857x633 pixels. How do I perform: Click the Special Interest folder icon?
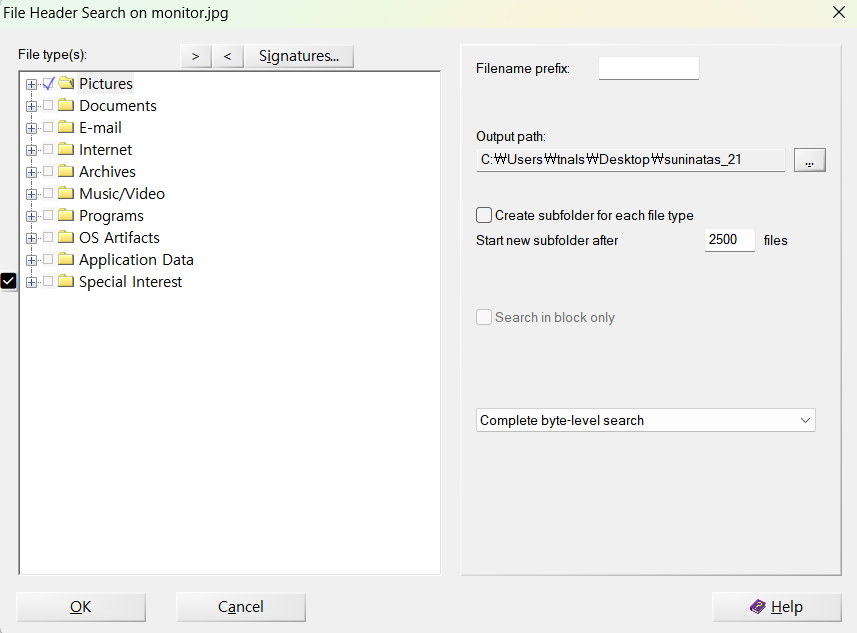(66, 282)
